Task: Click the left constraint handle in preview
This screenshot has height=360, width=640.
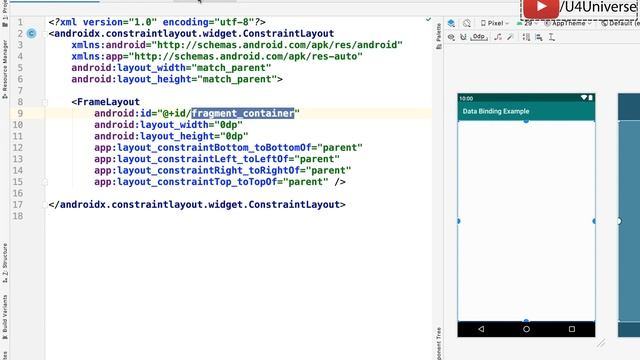Action: (458, 221)
